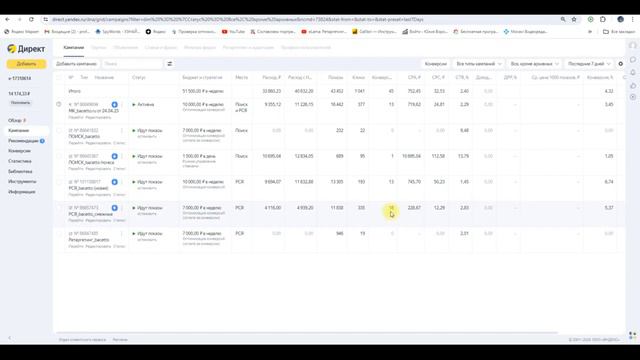Screen dimensions: 640x360
Task: Open 'Все закладки' bookmarks folder
Action: click(619, 31)
